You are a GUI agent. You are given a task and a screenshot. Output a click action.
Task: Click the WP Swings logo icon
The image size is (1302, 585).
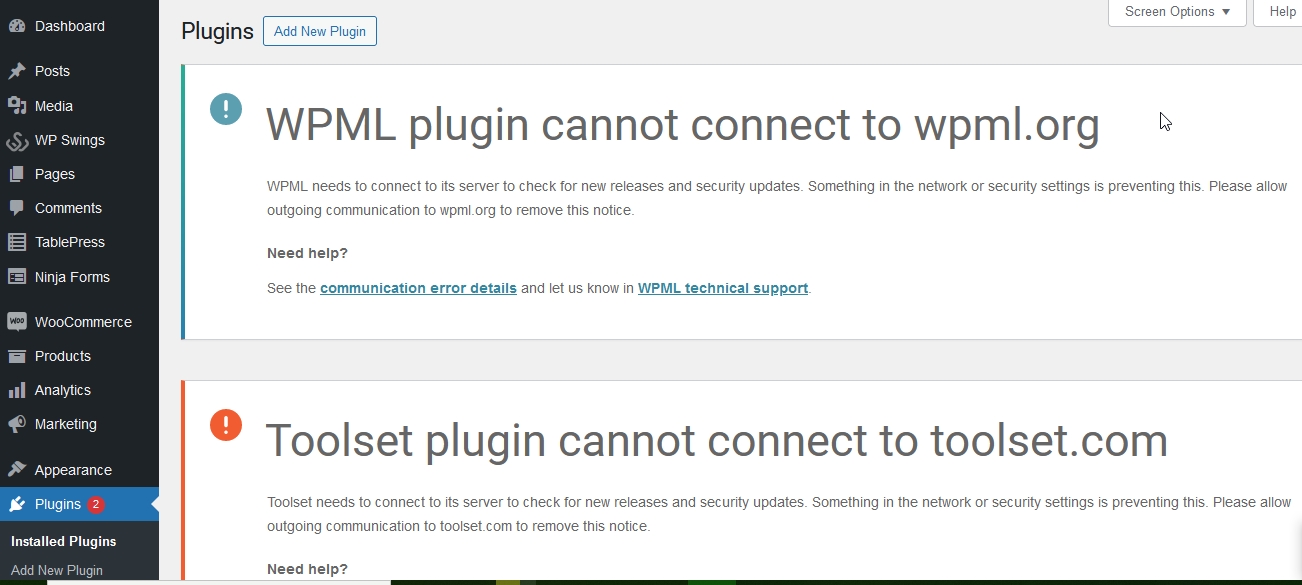pos(17,140)
